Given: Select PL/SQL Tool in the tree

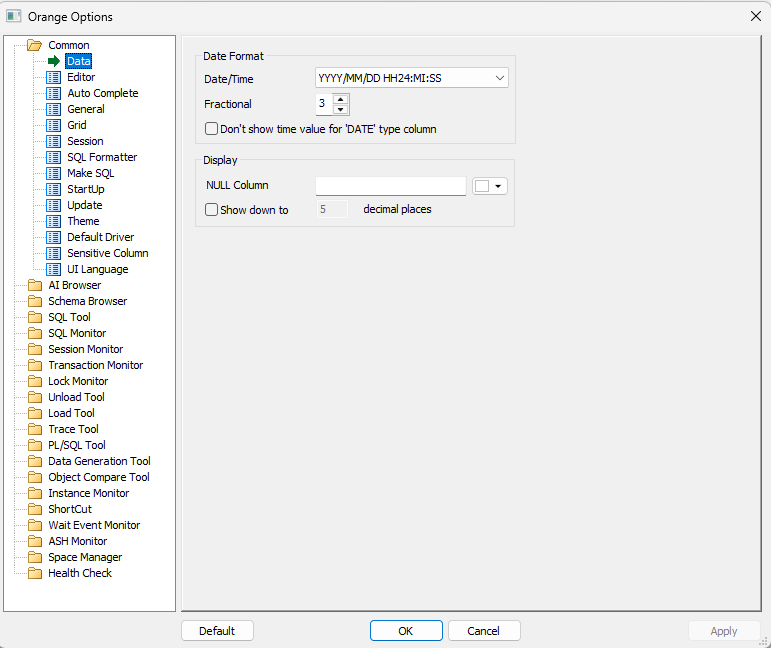Looking at the screenshot, I should [77, 445].
